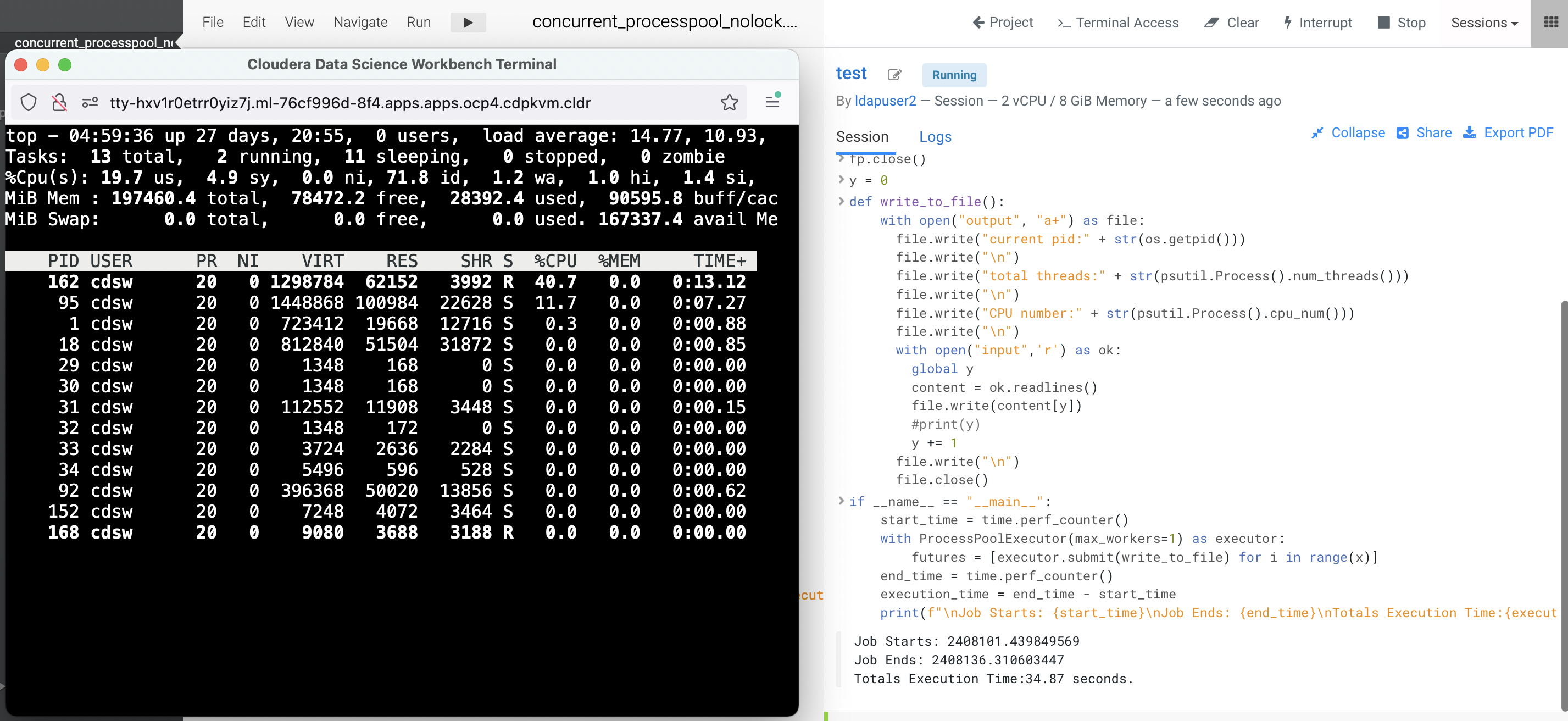Image resolution: width=1568 pixels, height=721 pixels.
Task: Interrupt the current execution
Action: tap(1317, 23)
